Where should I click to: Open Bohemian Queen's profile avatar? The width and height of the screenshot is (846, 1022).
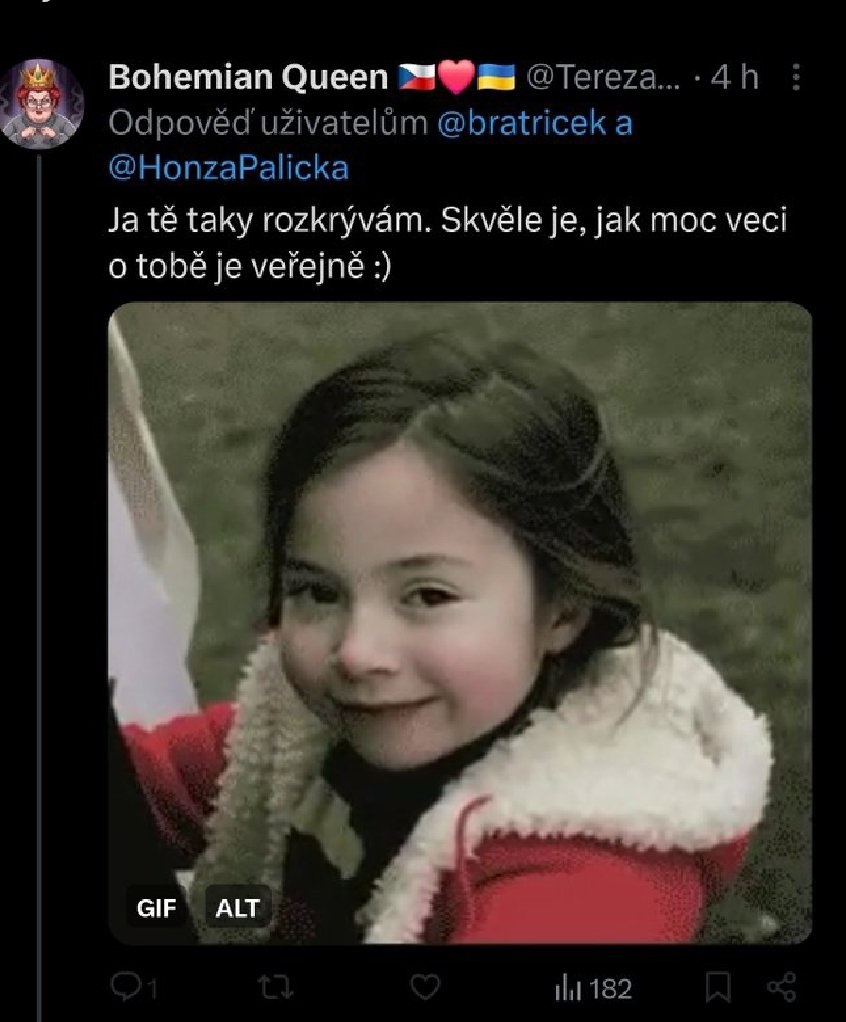point(41,104)
